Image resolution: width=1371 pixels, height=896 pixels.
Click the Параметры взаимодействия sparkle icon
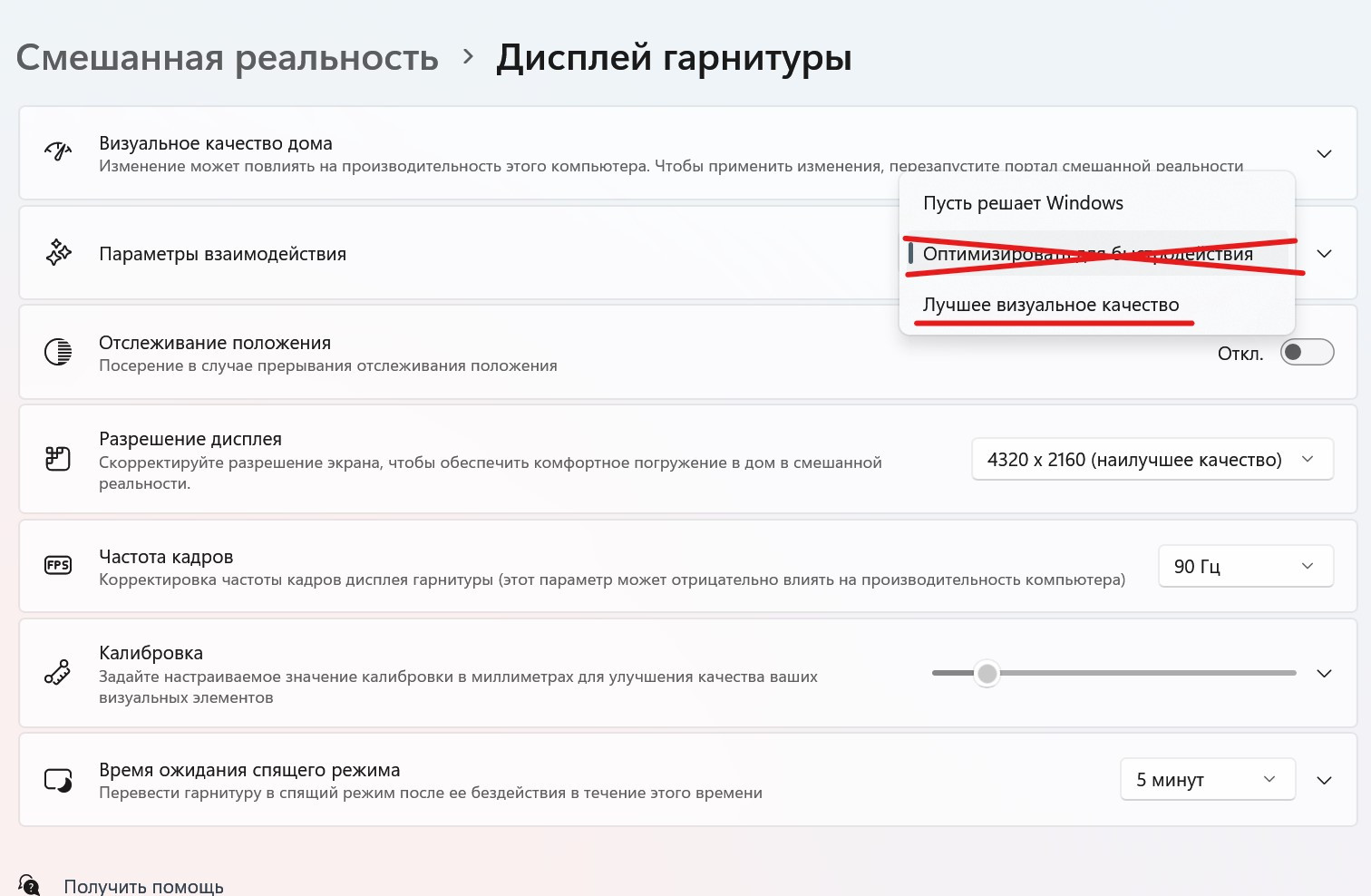(x=58, y=252)
